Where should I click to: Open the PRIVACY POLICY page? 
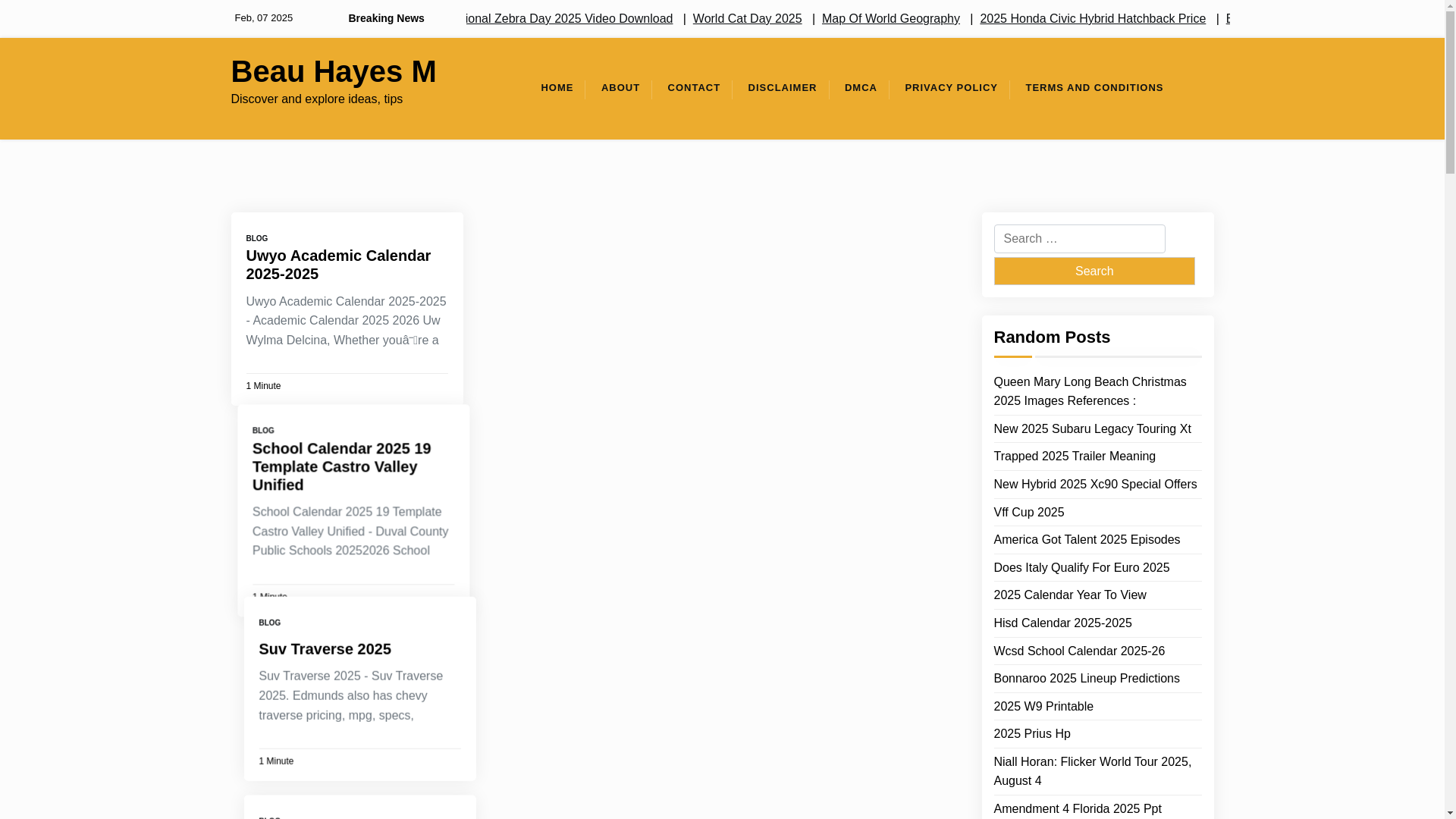click(951, 88)
